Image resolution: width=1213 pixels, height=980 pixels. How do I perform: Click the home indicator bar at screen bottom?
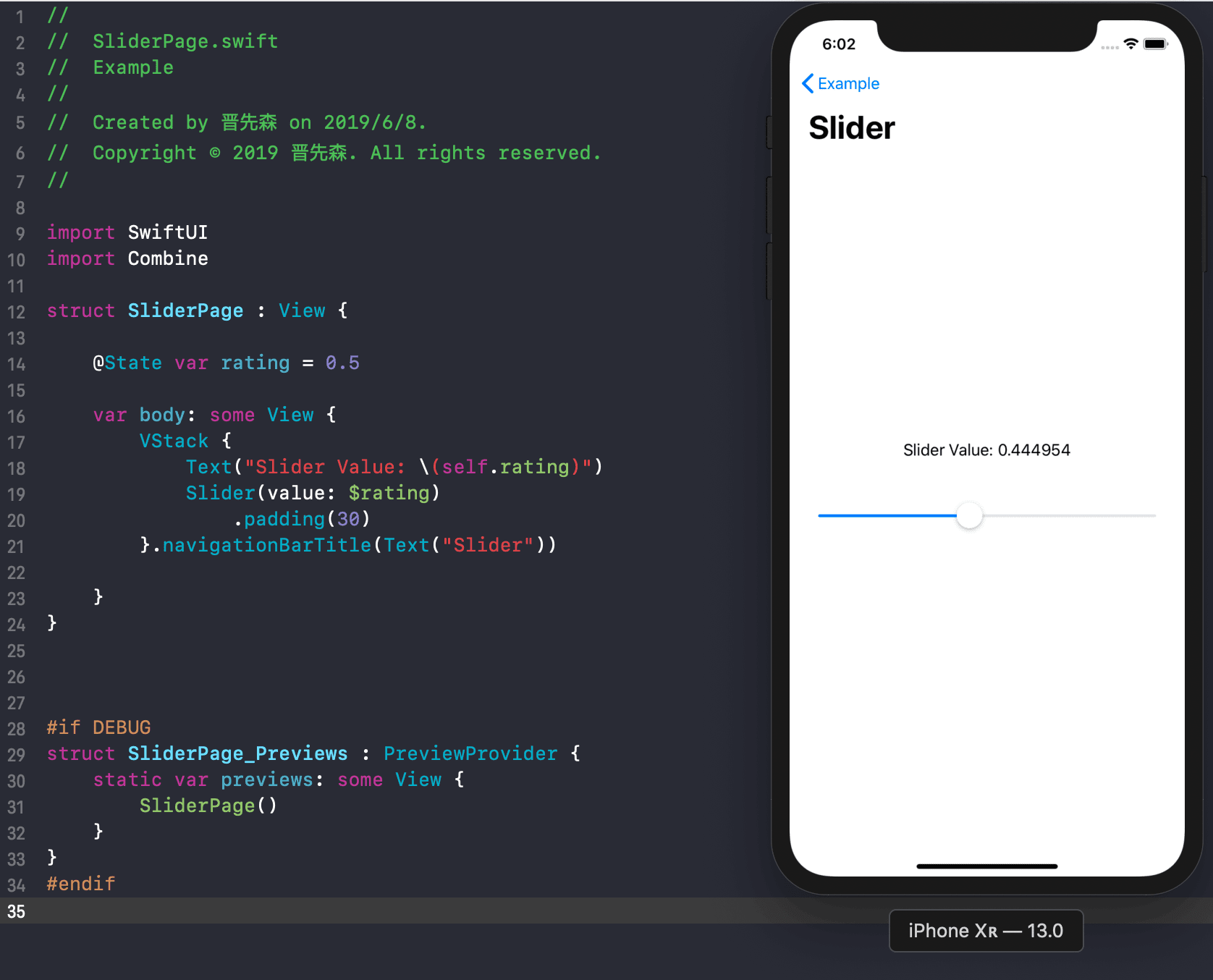986,866
